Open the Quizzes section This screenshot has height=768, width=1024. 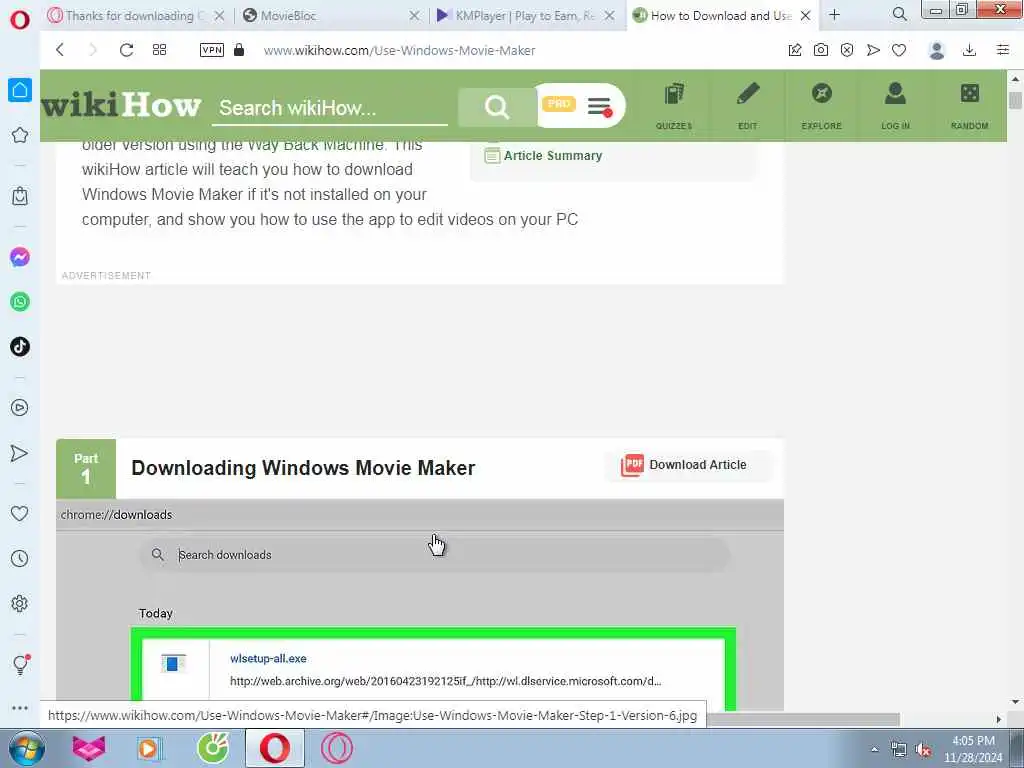pos(674,106)
